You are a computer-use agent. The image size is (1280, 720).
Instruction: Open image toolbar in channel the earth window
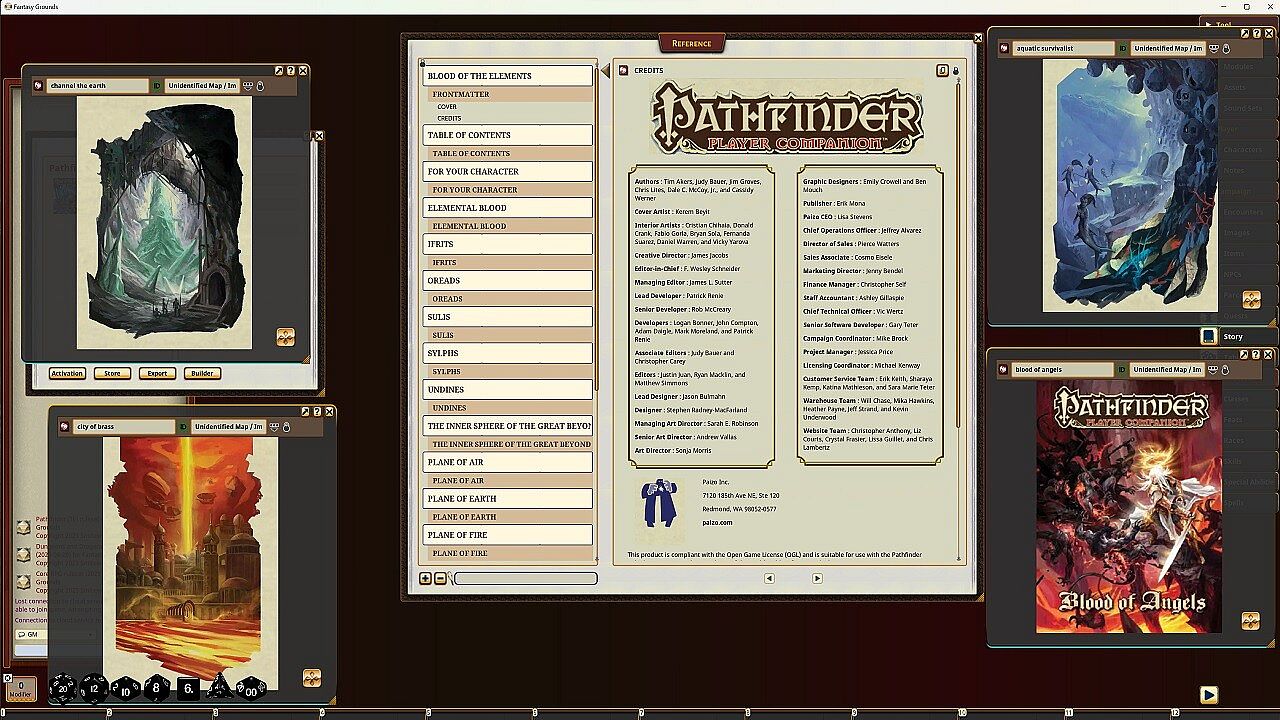286,337
